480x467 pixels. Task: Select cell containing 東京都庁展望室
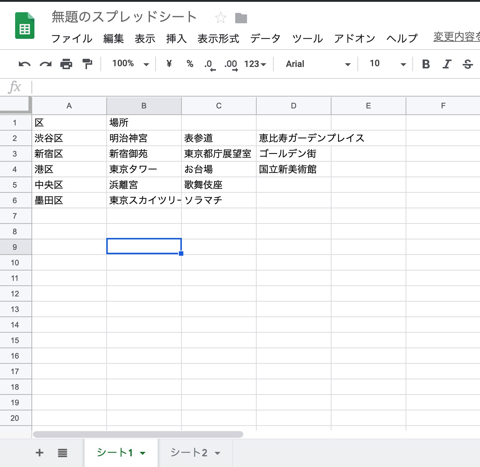coord(219,154)
